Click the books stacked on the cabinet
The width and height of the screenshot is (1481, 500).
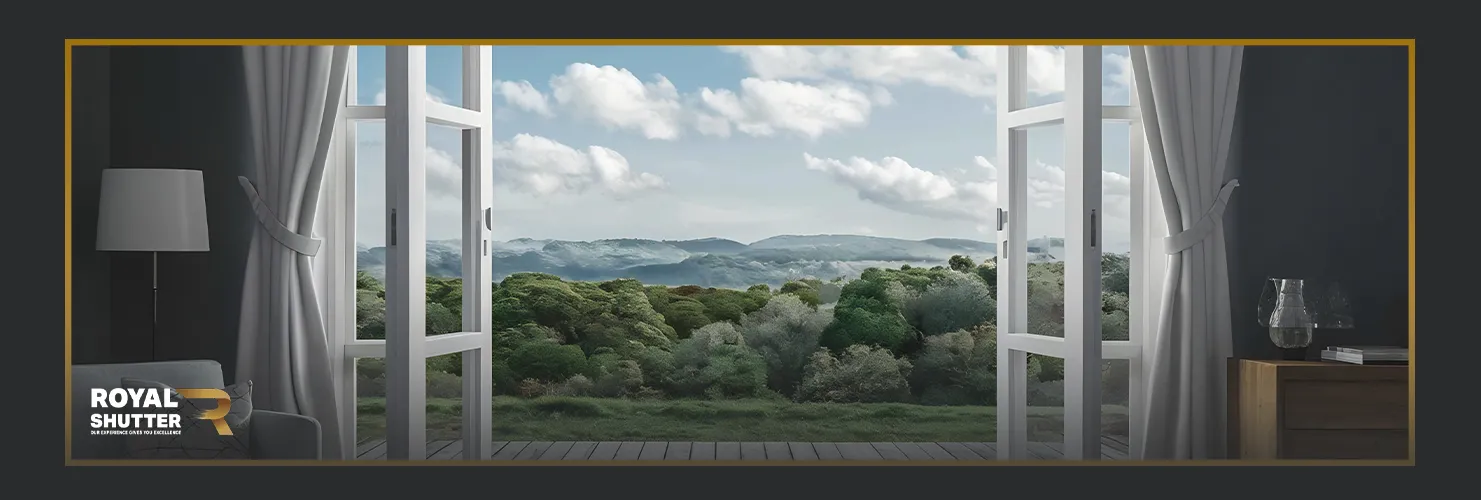pyautogui.click(x=1364, y=354)
